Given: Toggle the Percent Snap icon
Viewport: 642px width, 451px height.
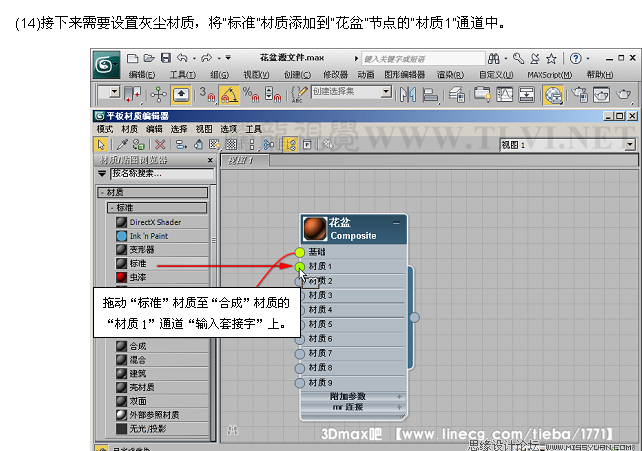Looking at the screenshot, I should 251,95.
